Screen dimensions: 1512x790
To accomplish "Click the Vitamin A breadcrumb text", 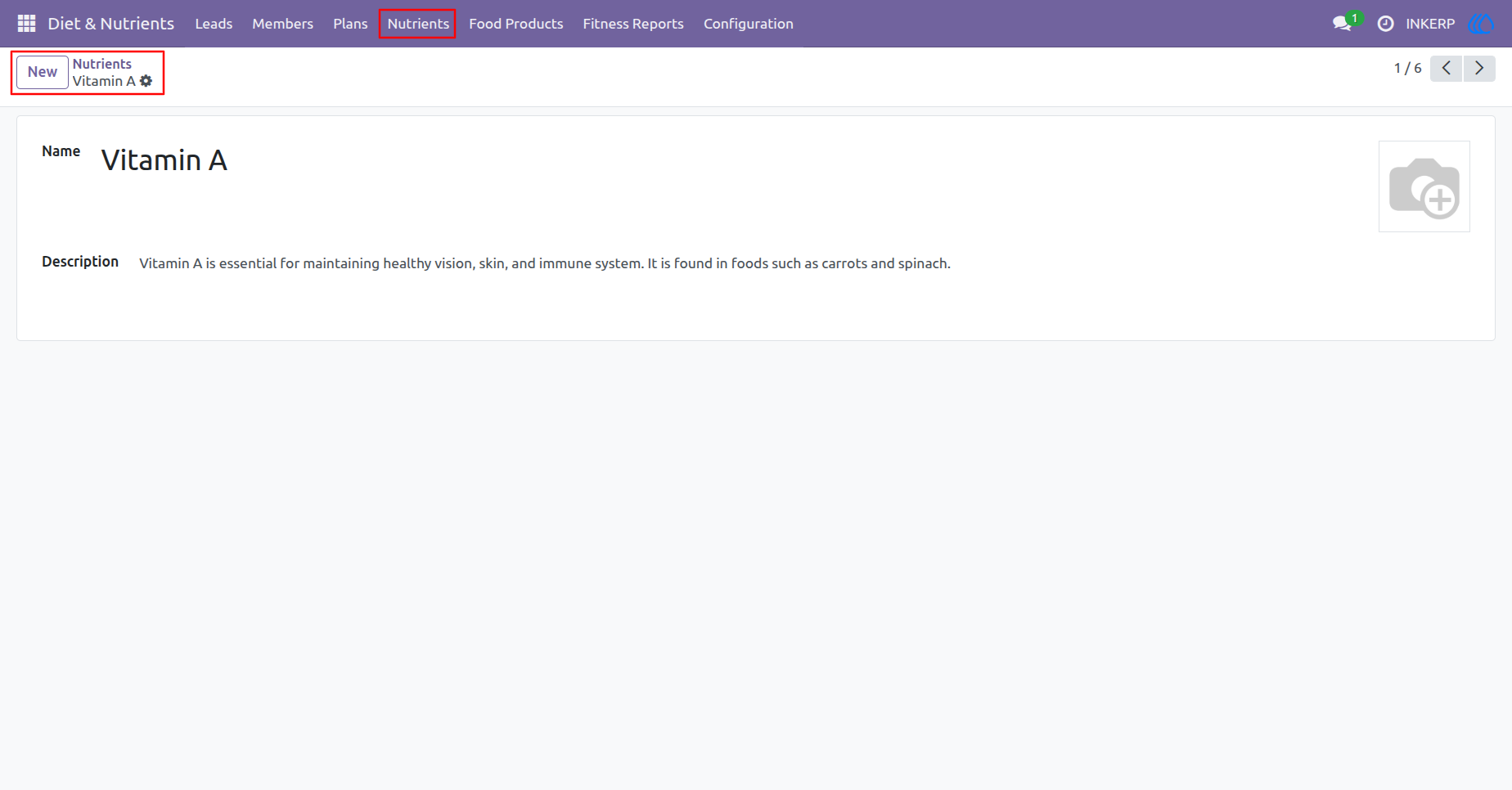I will 104,81.
